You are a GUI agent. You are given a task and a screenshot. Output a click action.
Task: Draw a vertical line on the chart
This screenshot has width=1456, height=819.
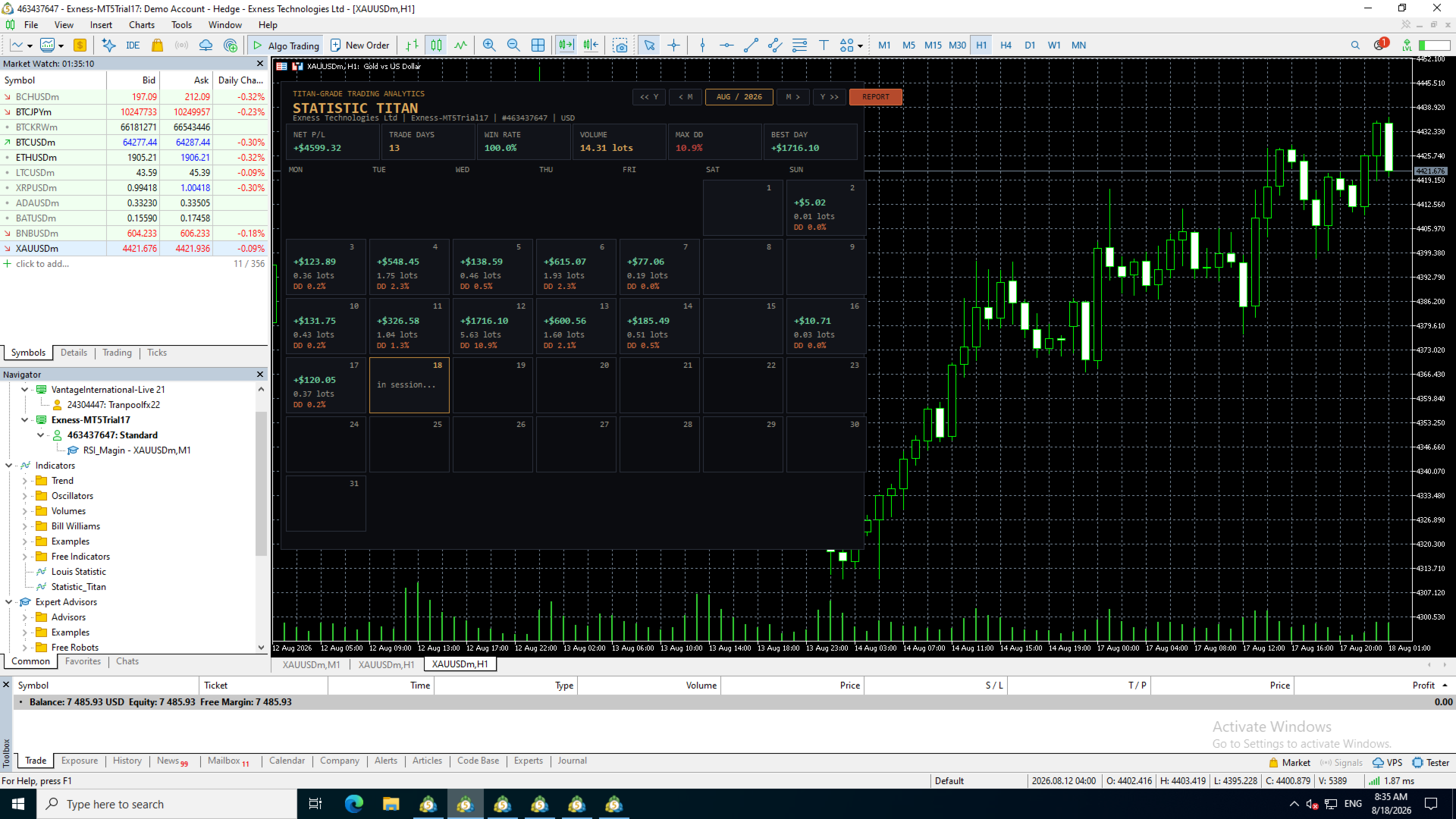point(702,45)
